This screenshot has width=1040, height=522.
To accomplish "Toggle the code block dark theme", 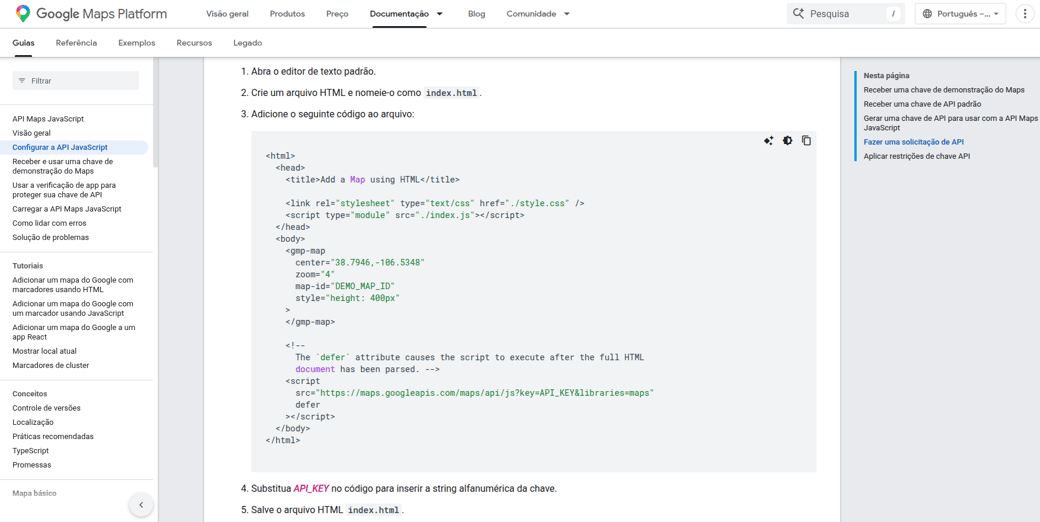I will pos(787,141).
